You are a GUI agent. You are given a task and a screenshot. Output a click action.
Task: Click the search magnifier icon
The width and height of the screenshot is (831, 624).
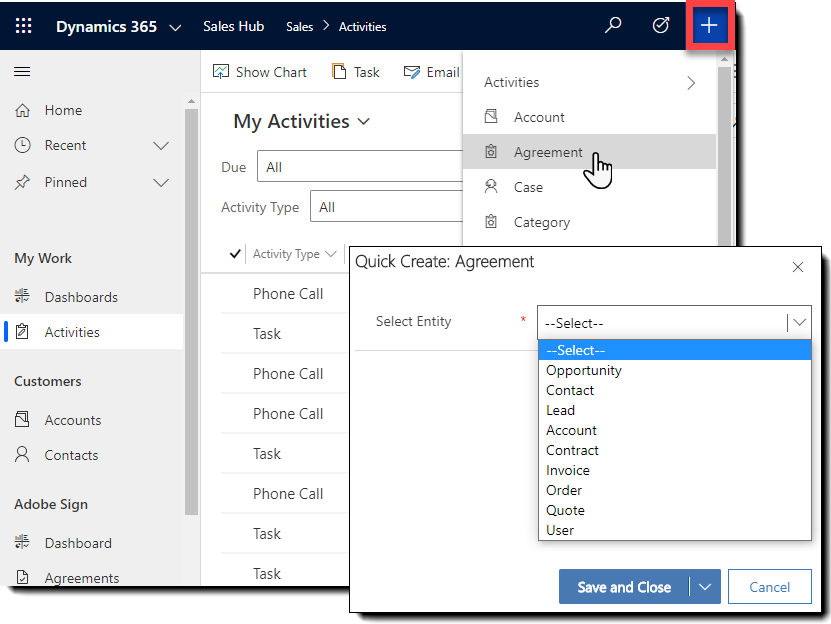613,26
